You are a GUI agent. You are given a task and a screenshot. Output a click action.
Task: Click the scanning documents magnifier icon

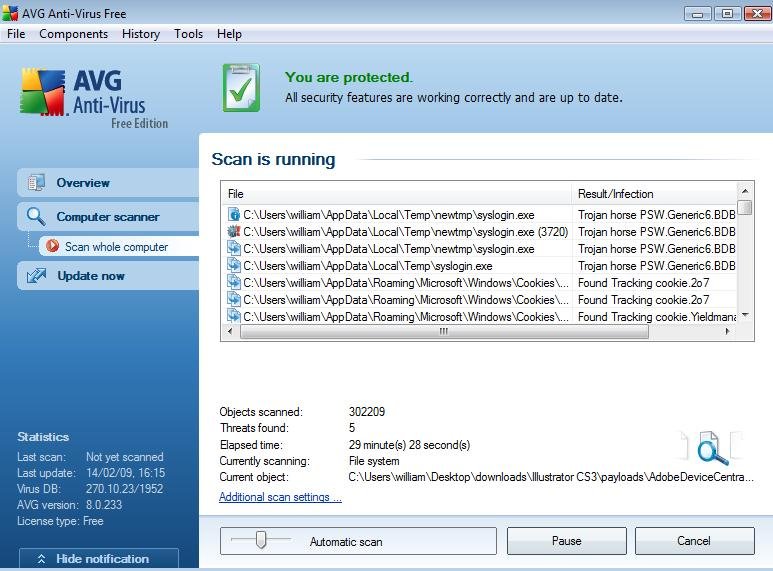tap(711, 449)
